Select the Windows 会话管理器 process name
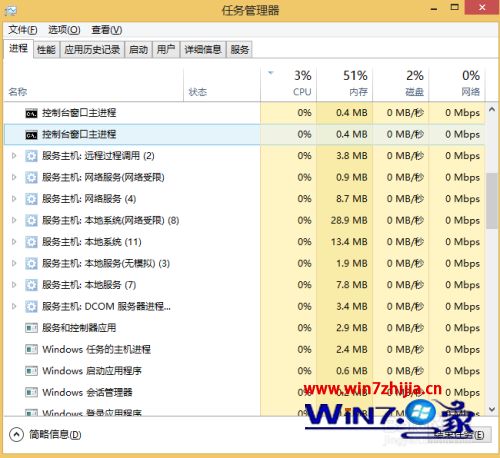This screenshot has height=458, width=500. pyautogui.click(x=87, y=393)
